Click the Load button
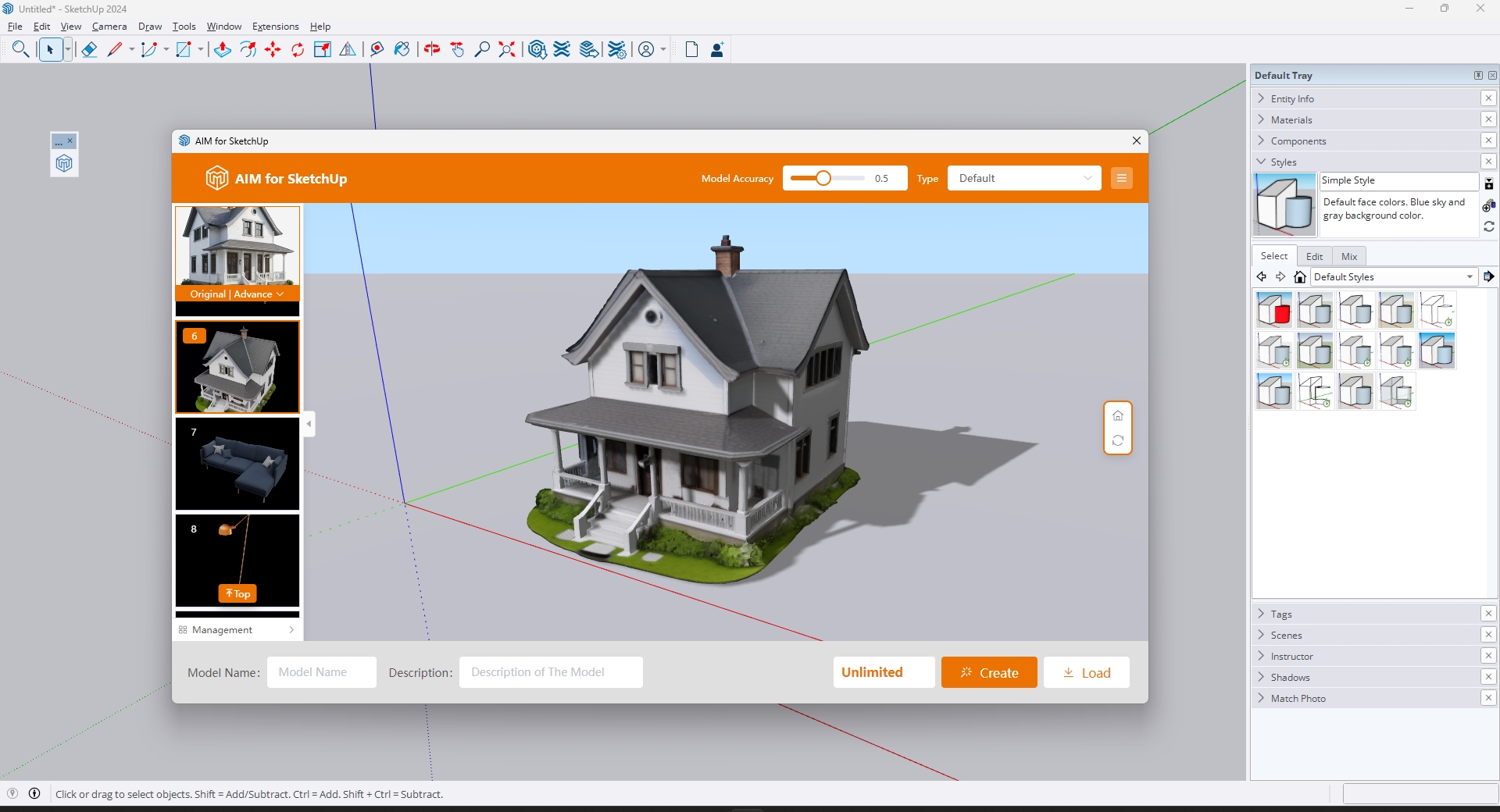 tap(1086, 673)
